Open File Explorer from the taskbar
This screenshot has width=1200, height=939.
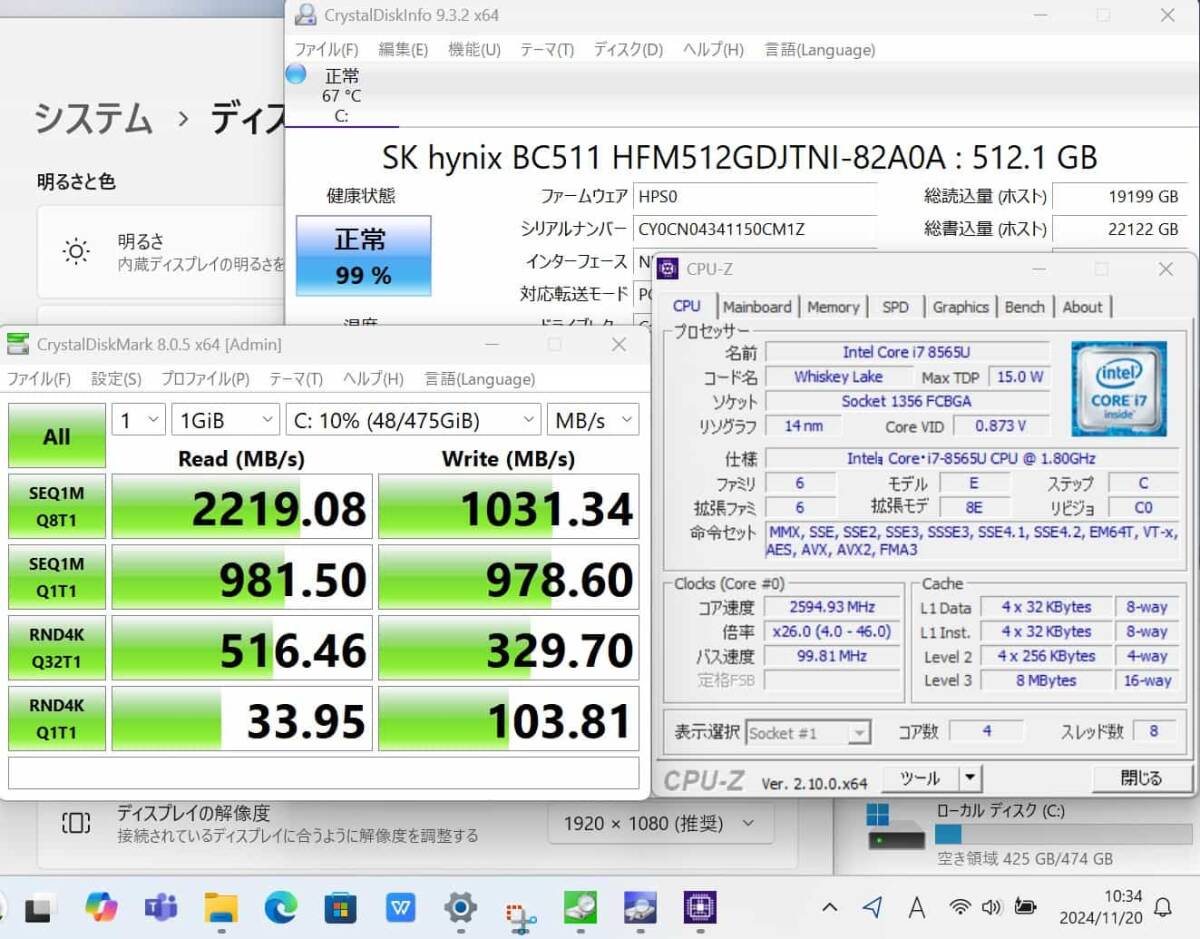pyautogui.click(x=221, y=908)
